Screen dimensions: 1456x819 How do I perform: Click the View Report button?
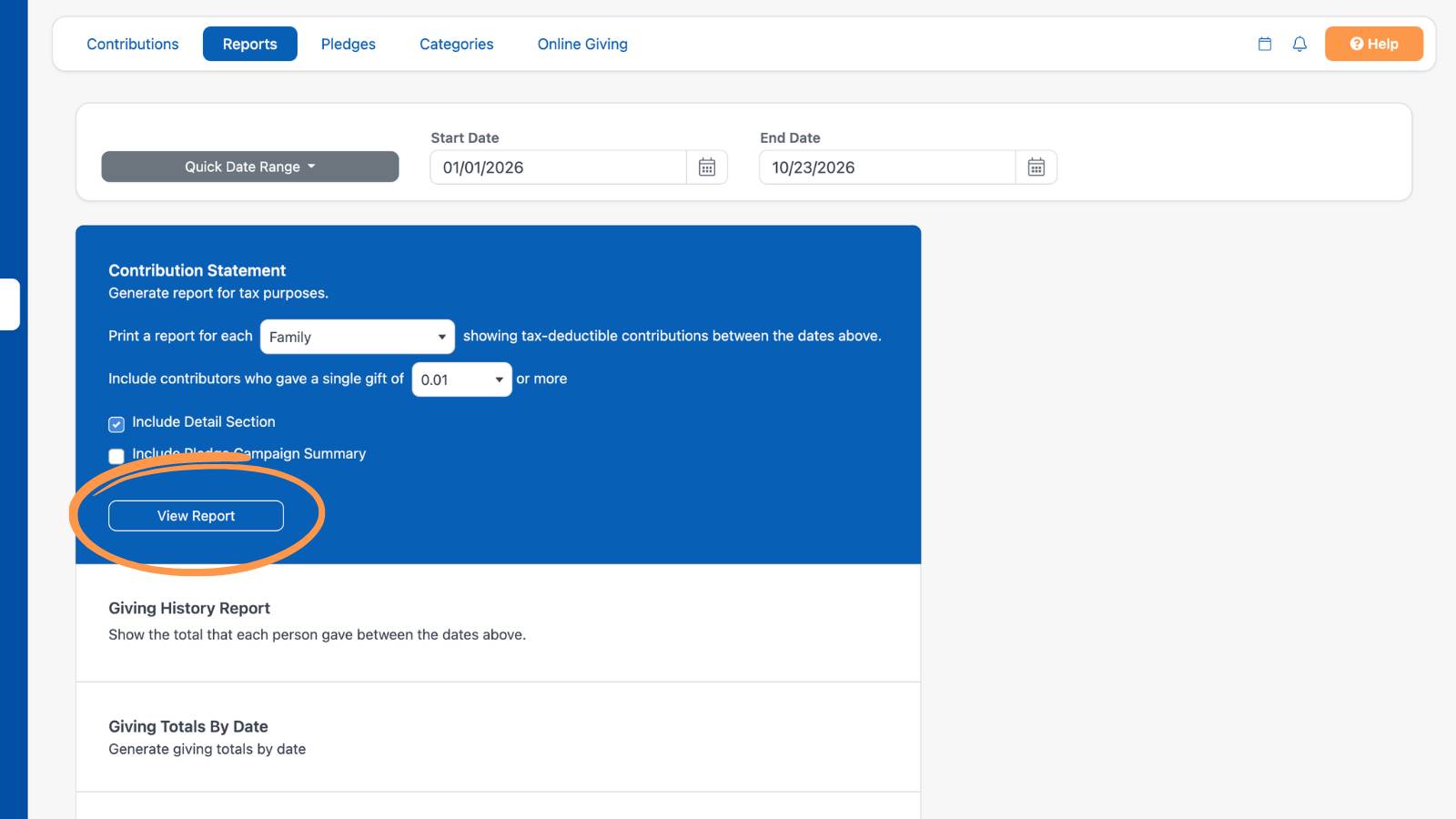coord(196,516)
